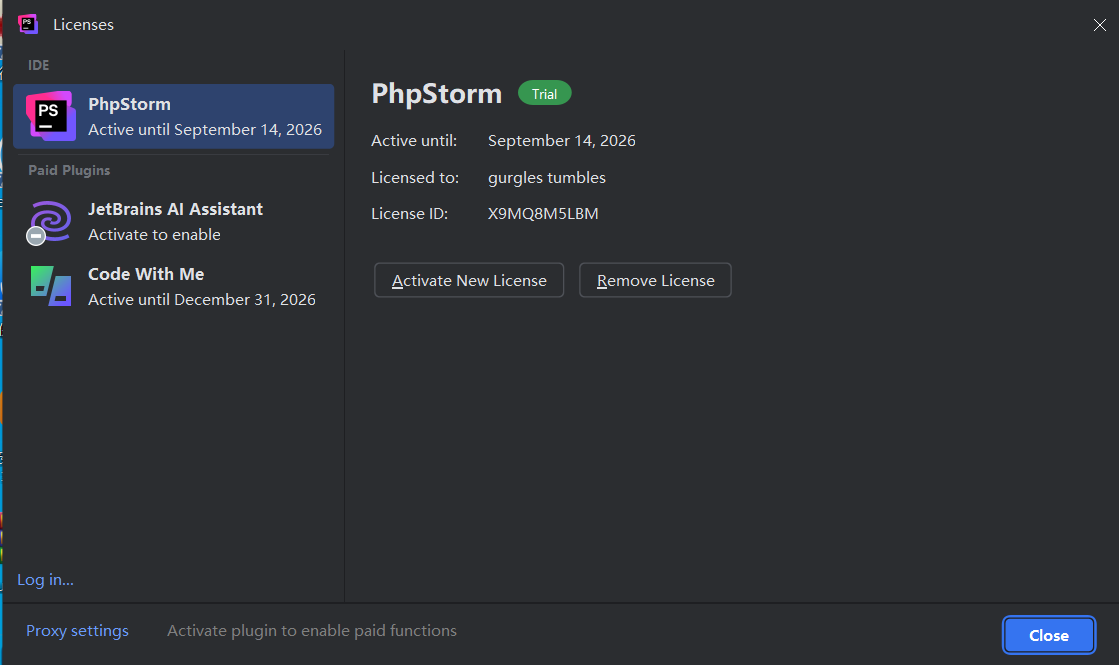Open the Log in link
This screenshot has width=1119, height=665.
coord(46,579)
